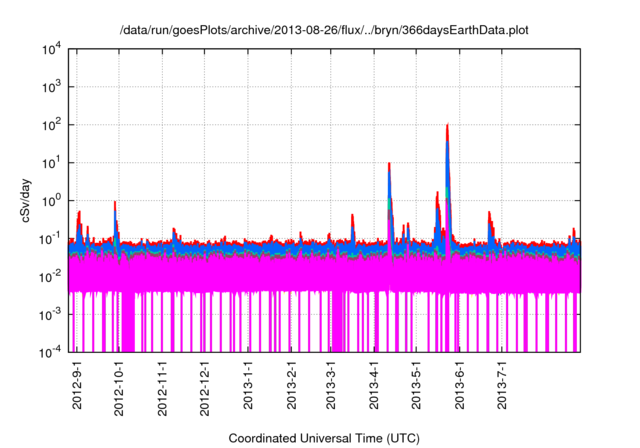640x448 pixels.
Task: Click the red peak tip near 2013-4-1
Action: (x=389, y=163)
